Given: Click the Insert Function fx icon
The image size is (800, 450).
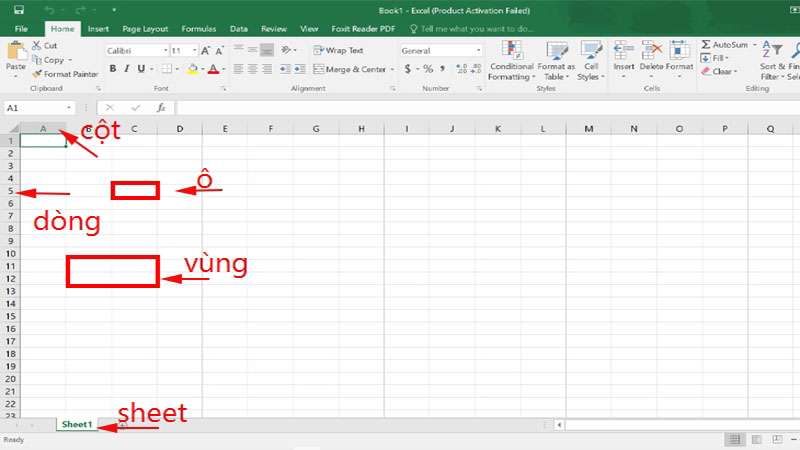Looking at the screenshot, I should click(x=161, y=108).
